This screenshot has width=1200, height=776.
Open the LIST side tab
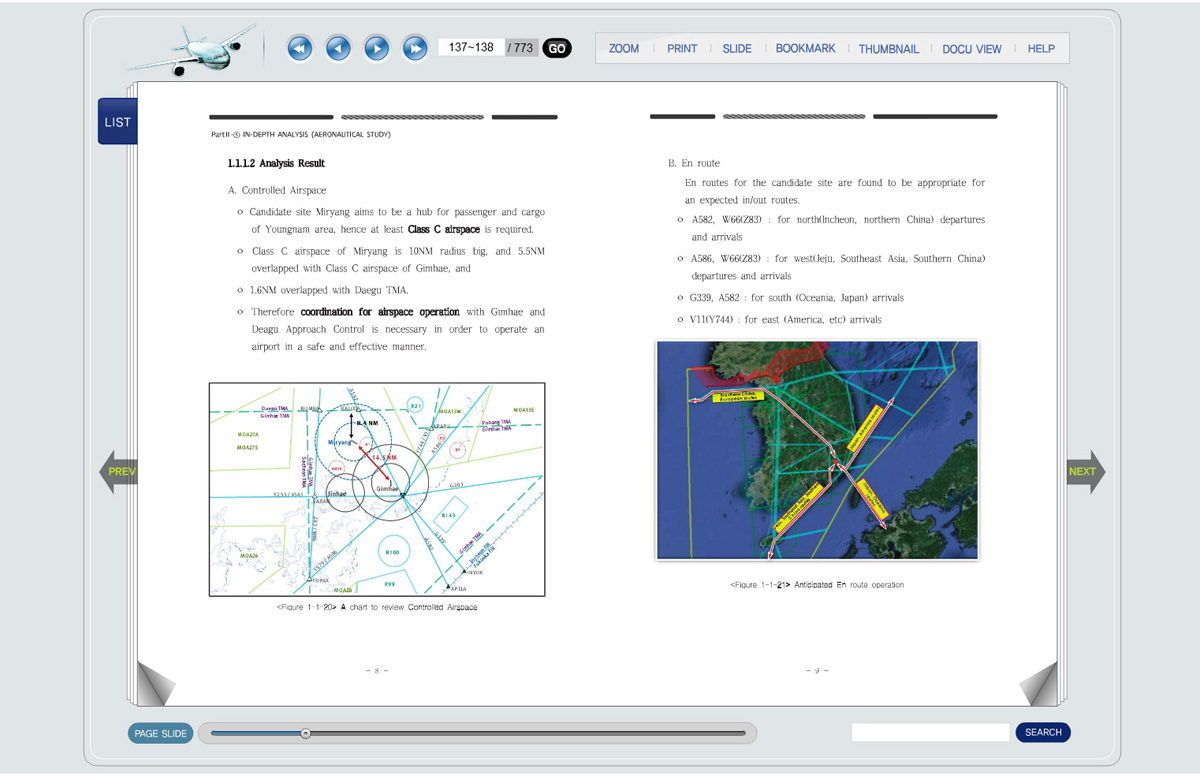[x=117, y=122]
